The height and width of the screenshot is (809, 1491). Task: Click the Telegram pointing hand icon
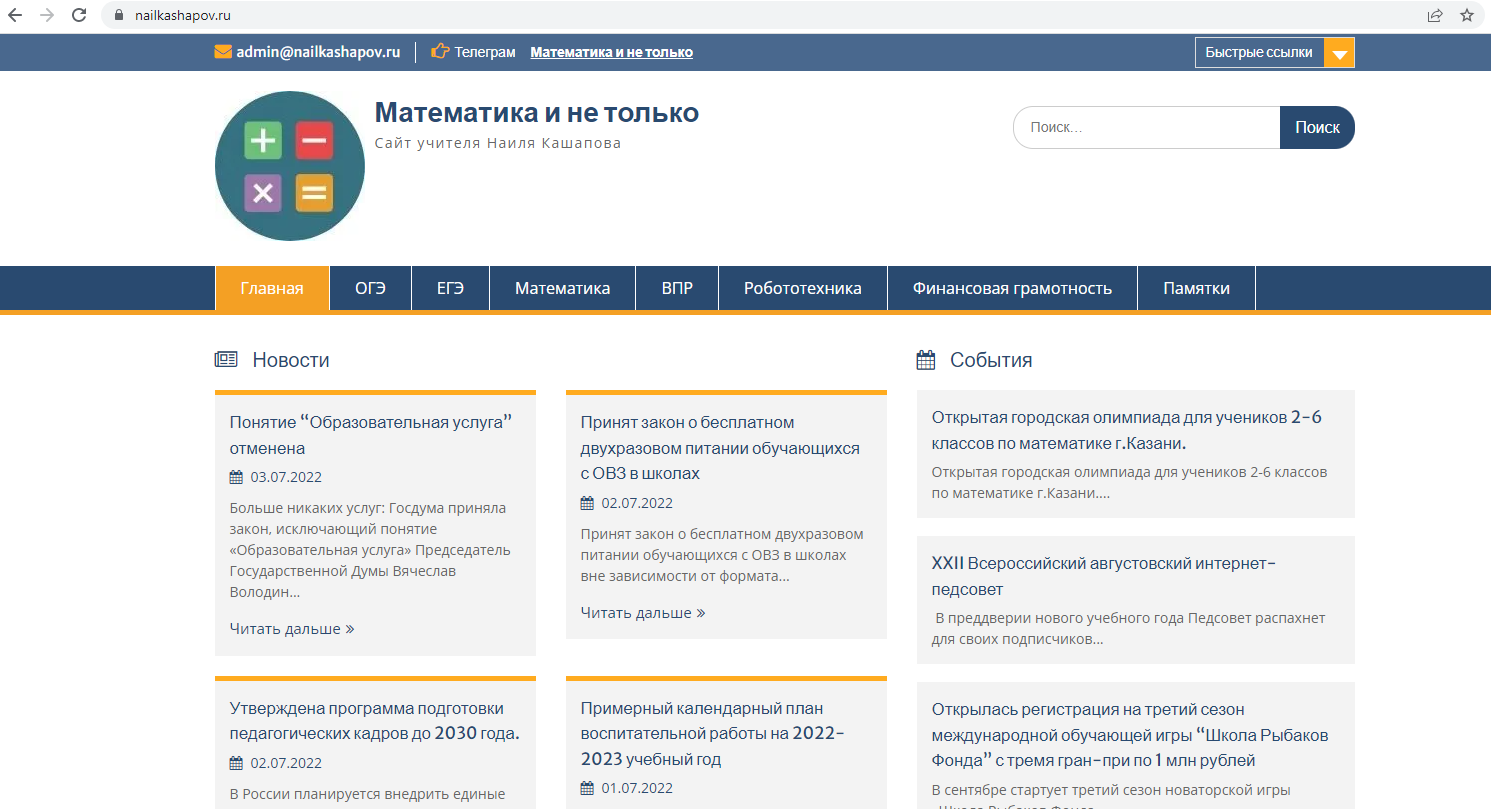click(440, 52)
